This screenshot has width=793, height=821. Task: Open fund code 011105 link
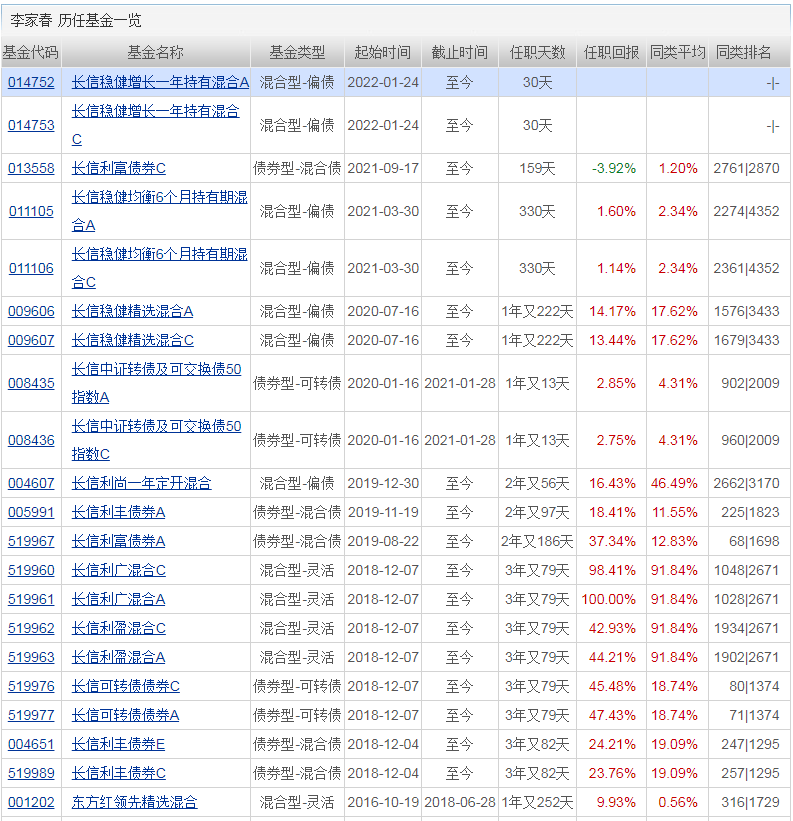tap(31, 211)
